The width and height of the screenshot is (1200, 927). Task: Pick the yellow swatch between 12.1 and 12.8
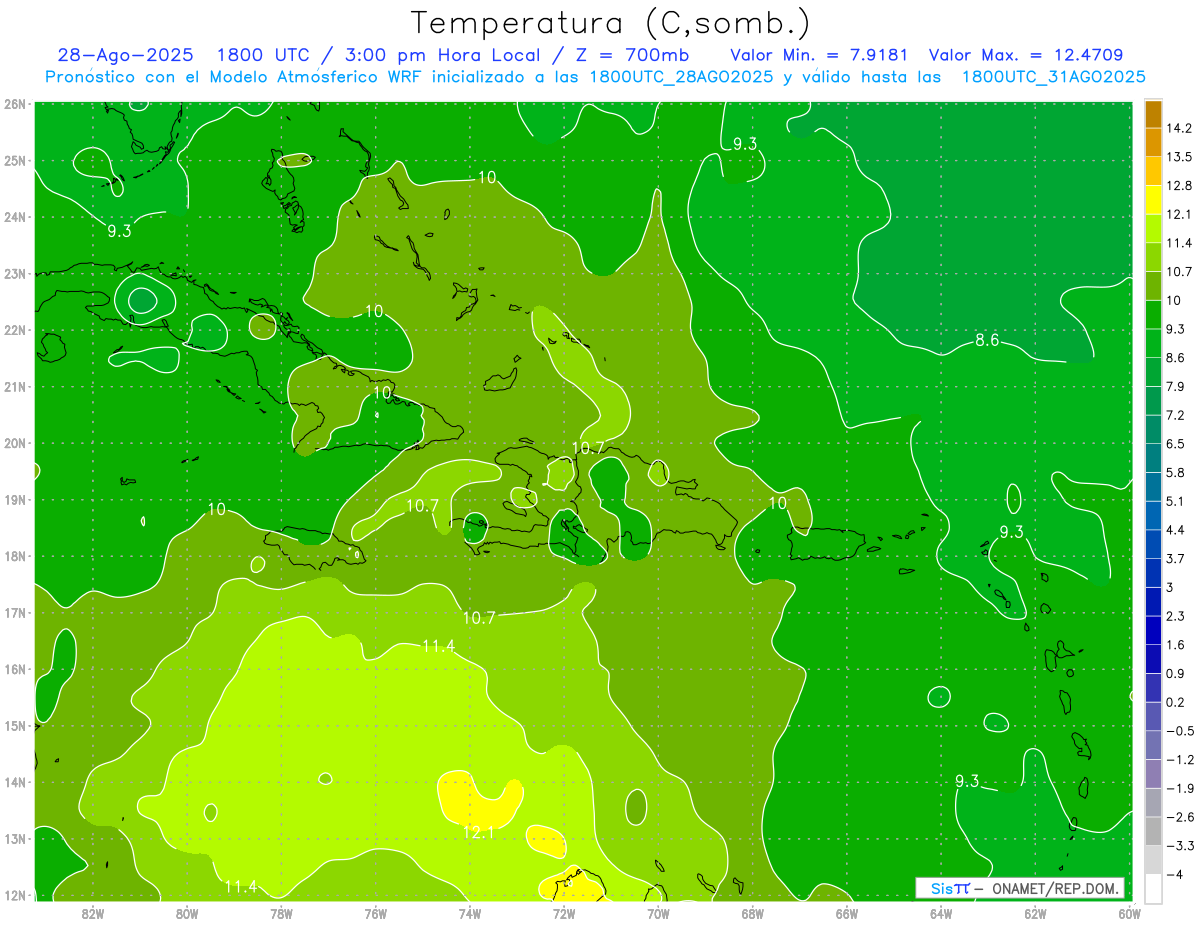(x=1153, y=200)
